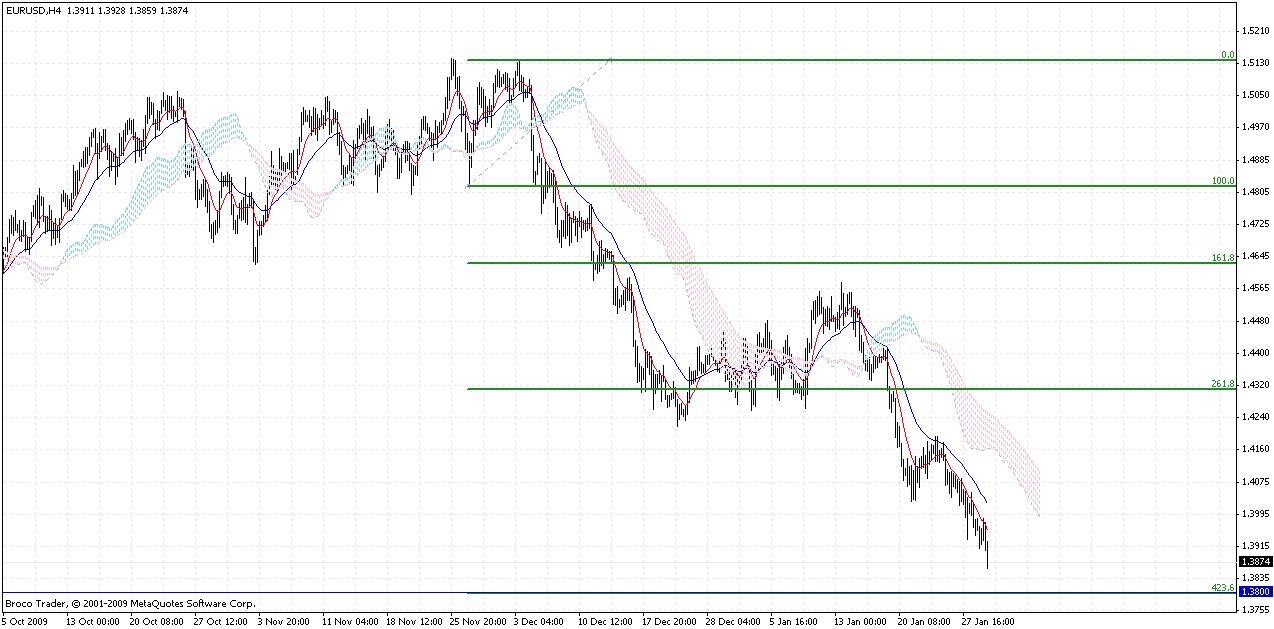Select the 100.0 Fibonacci level line

click(x=850, y=186)
